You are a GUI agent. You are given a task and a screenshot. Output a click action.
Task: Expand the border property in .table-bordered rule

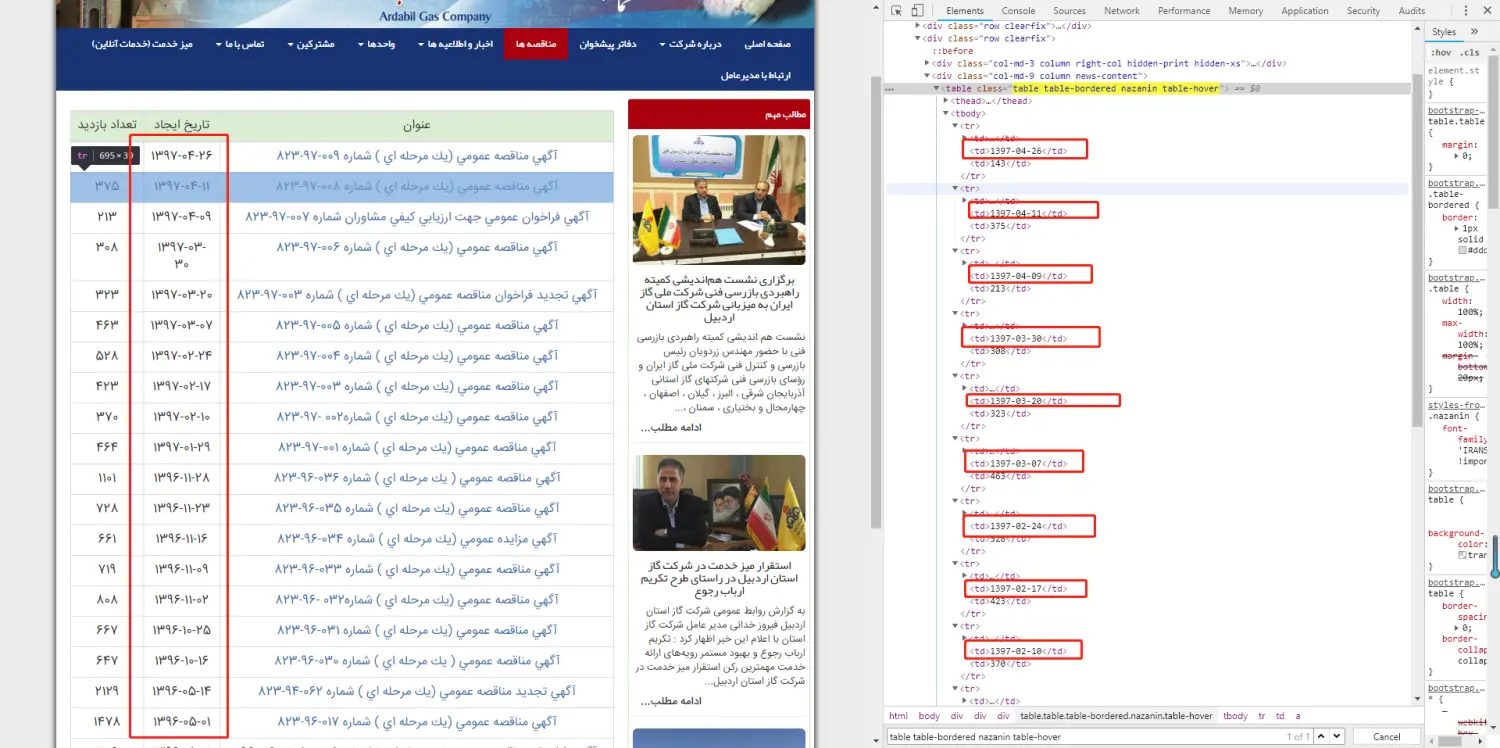pos(1455,229)
